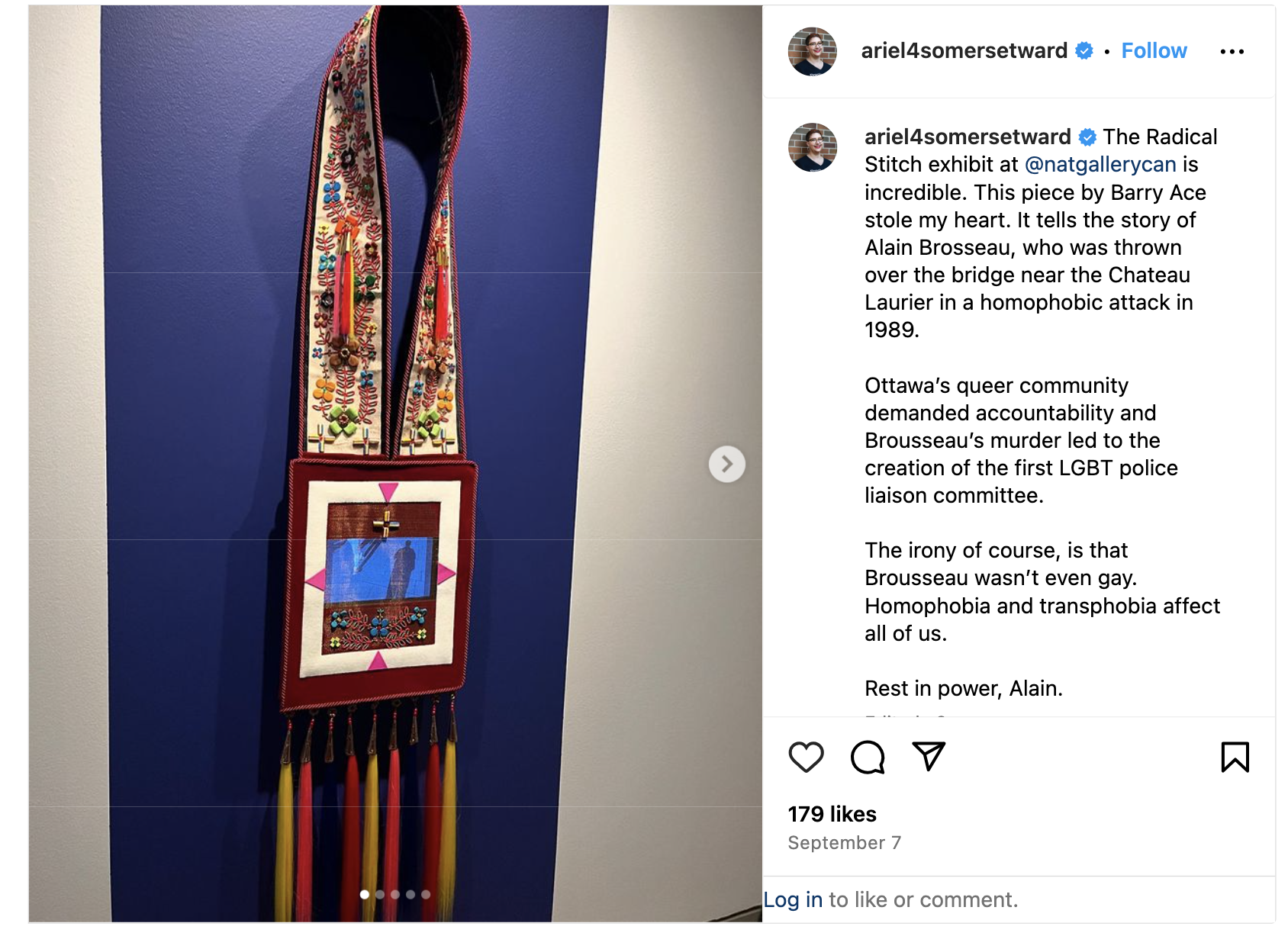
Task: Jump to the third carousel dot
Action: click(x=395, y=894)
